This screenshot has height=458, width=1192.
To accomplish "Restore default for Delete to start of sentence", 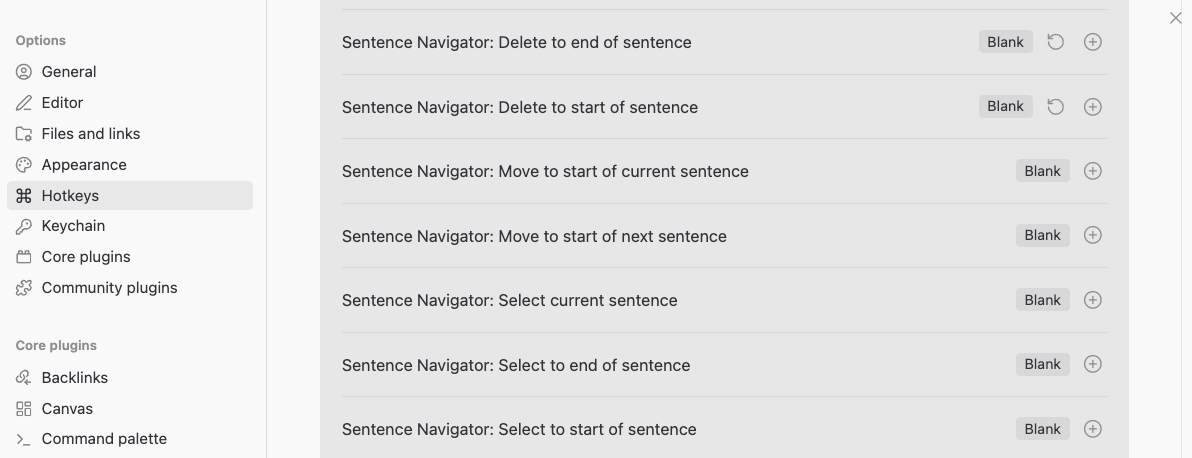I will pos(1055,107).
